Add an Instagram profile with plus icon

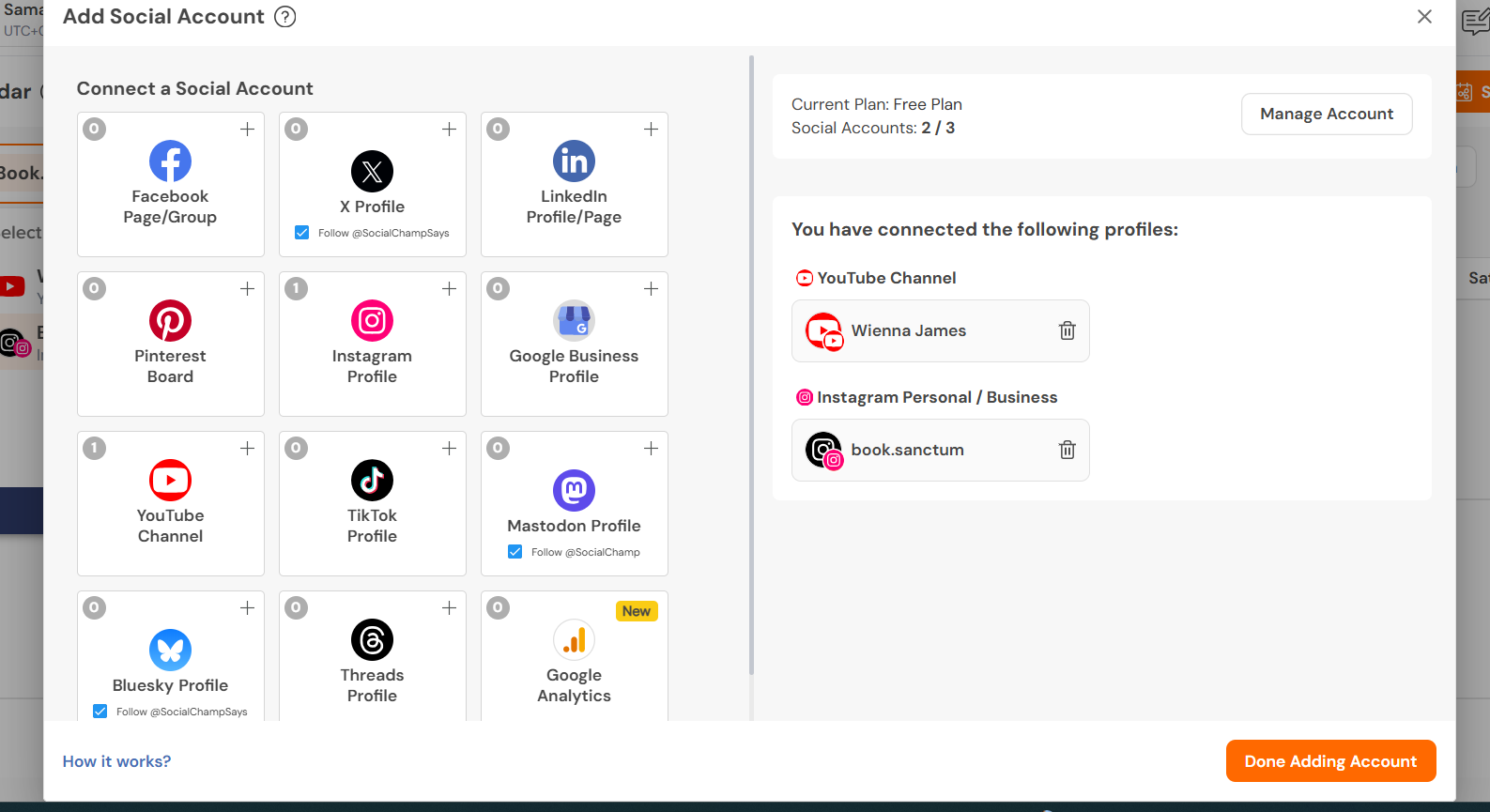[x=449, y=289]
